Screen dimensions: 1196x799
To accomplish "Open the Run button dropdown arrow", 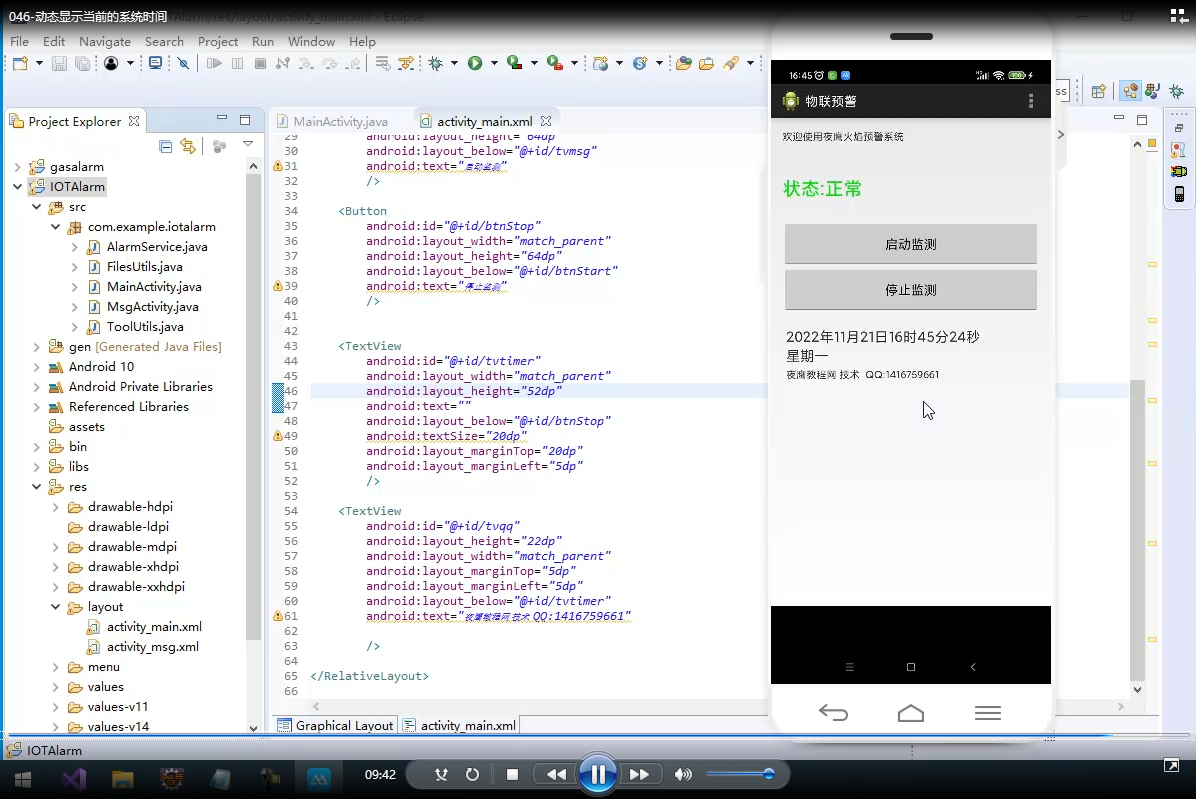I will click(x=494, y=64).
